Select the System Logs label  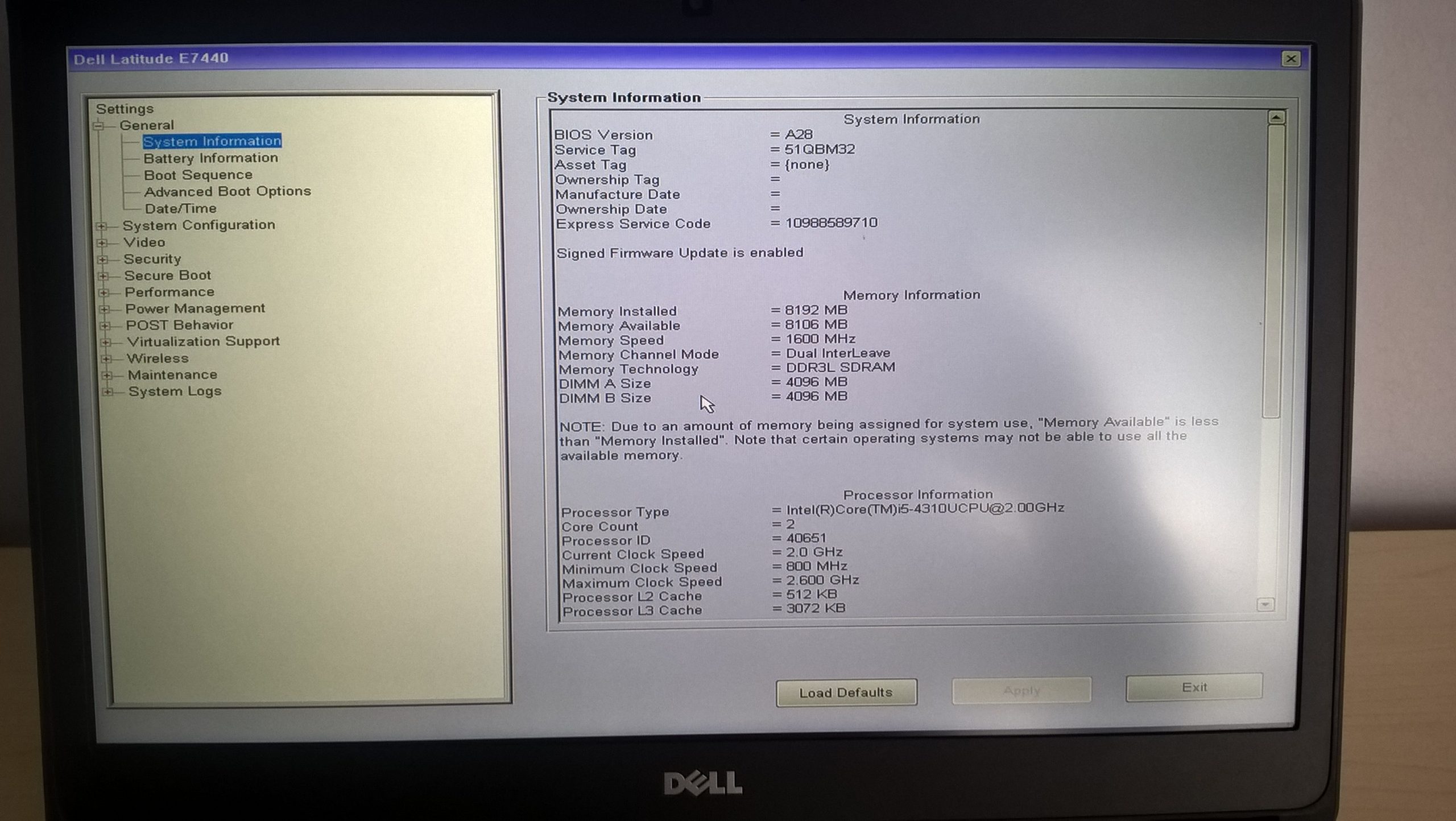[175, 391]
